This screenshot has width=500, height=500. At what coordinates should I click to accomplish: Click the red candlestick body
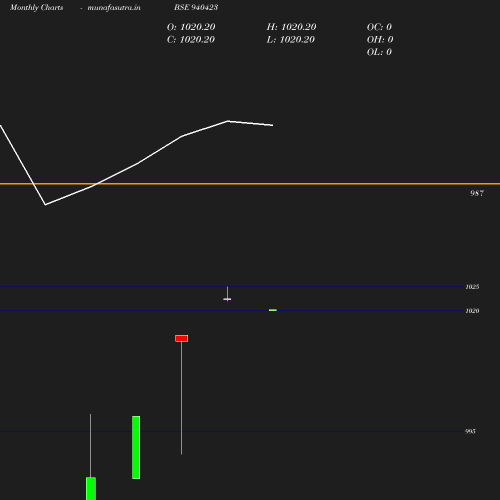tap(182, 338)
